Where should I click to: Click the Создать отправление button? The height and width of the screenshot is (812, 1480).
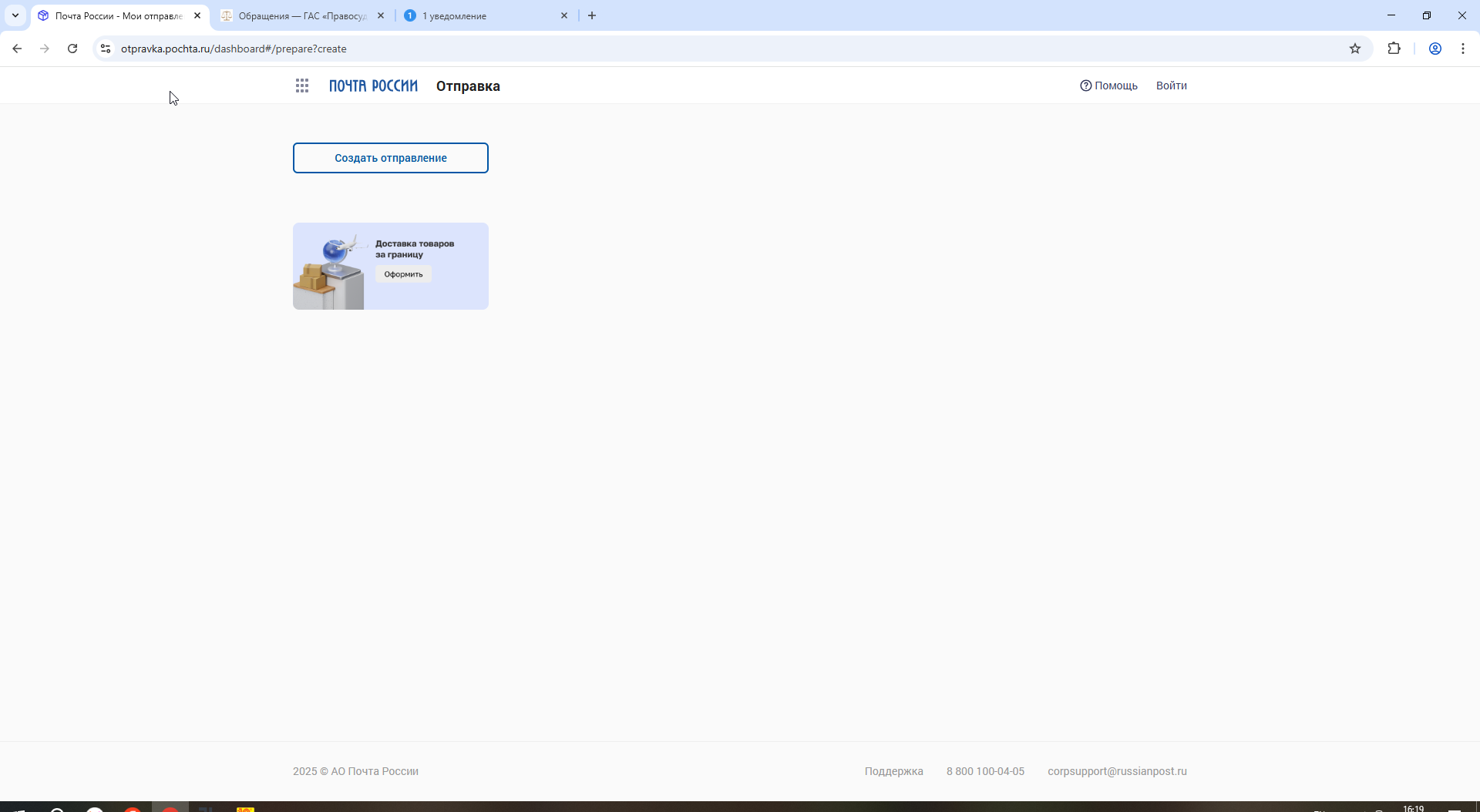[391, 158]
